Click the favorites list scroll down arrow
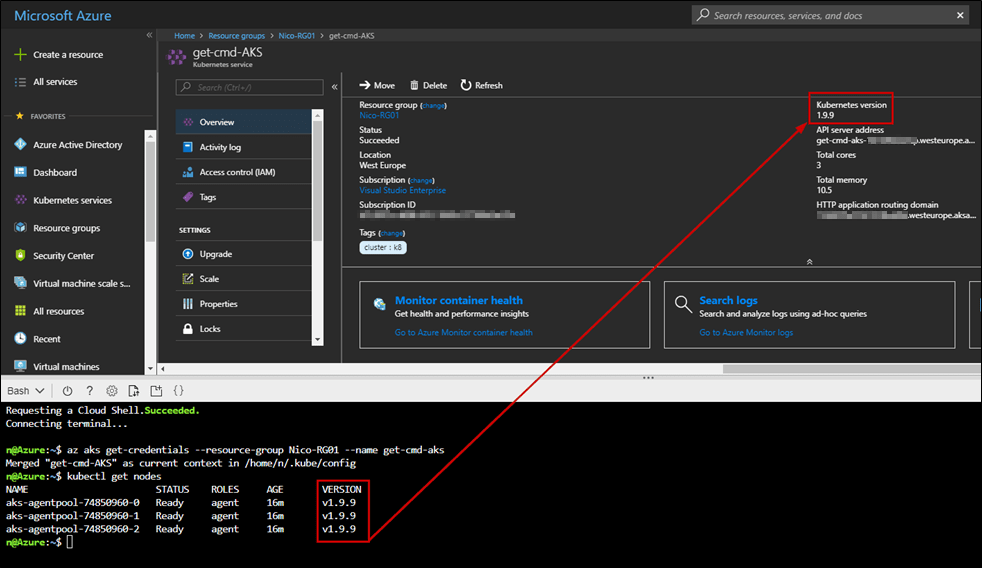Image resolution: width=982 pixels, height=568 pixels. click(150, 369)
